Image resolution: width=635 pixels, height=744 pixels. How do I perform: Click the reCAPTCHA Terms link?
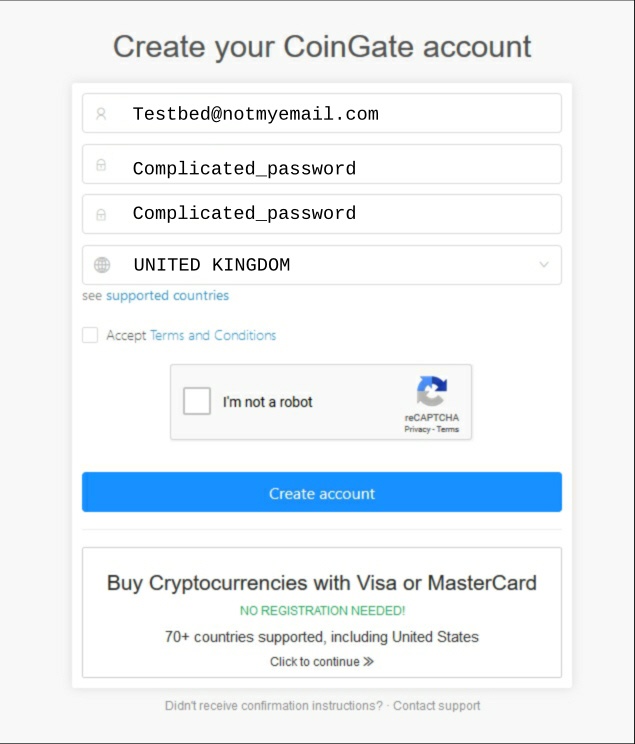[x=448, y=429]
